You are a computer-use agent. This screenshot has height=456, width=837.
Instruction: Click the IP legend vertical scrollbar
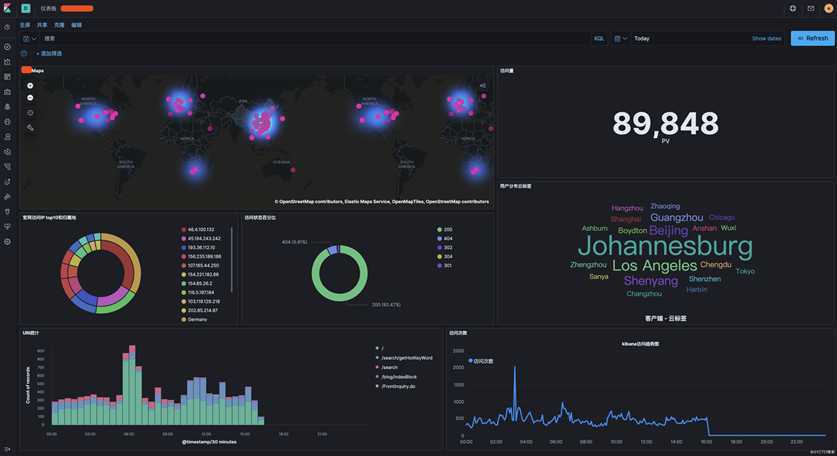pyautogui.click(x=232, y=260)
